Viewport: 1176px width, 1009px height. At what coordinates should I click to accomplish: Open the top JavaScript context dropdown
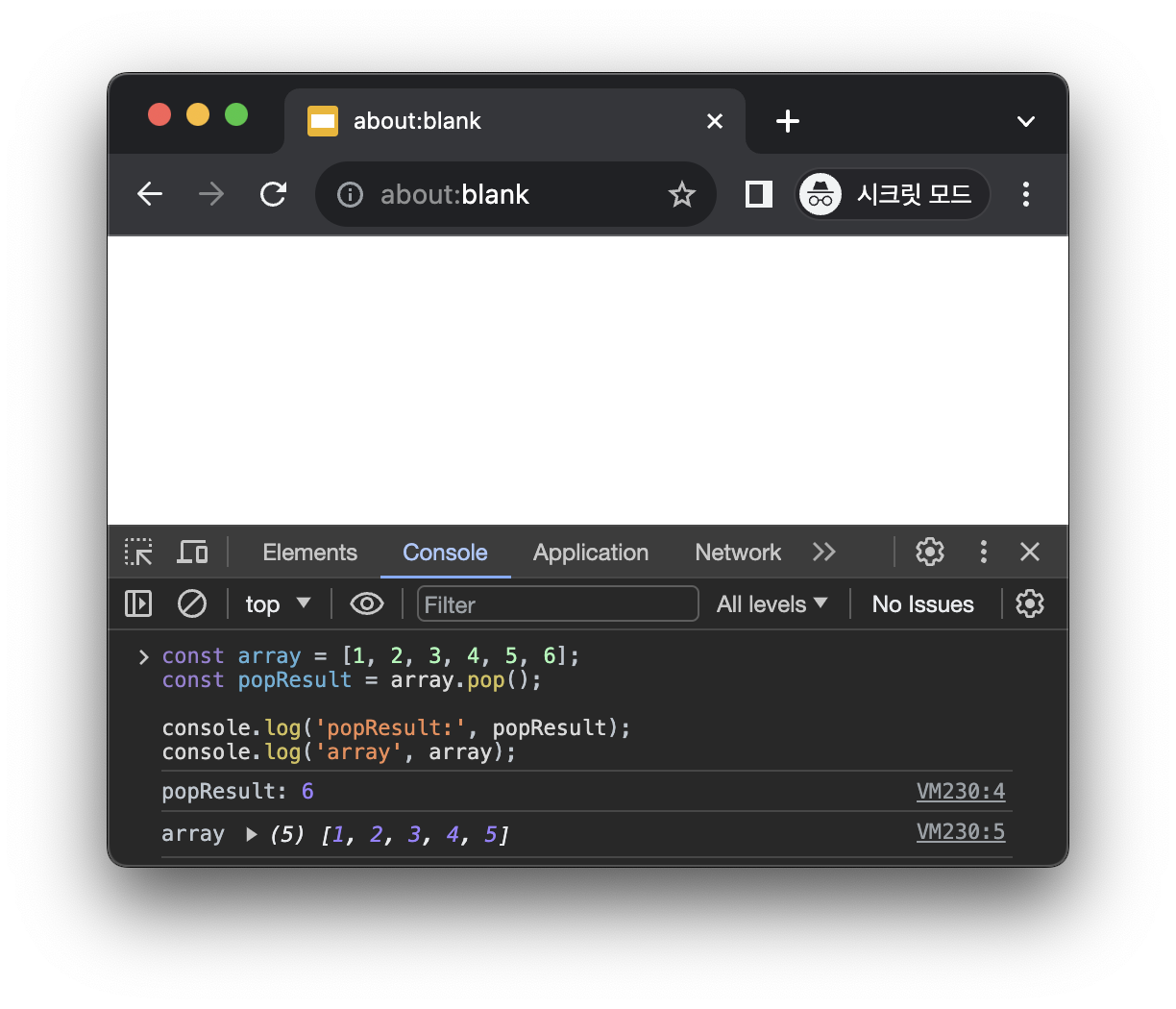(x=278, y=603)
